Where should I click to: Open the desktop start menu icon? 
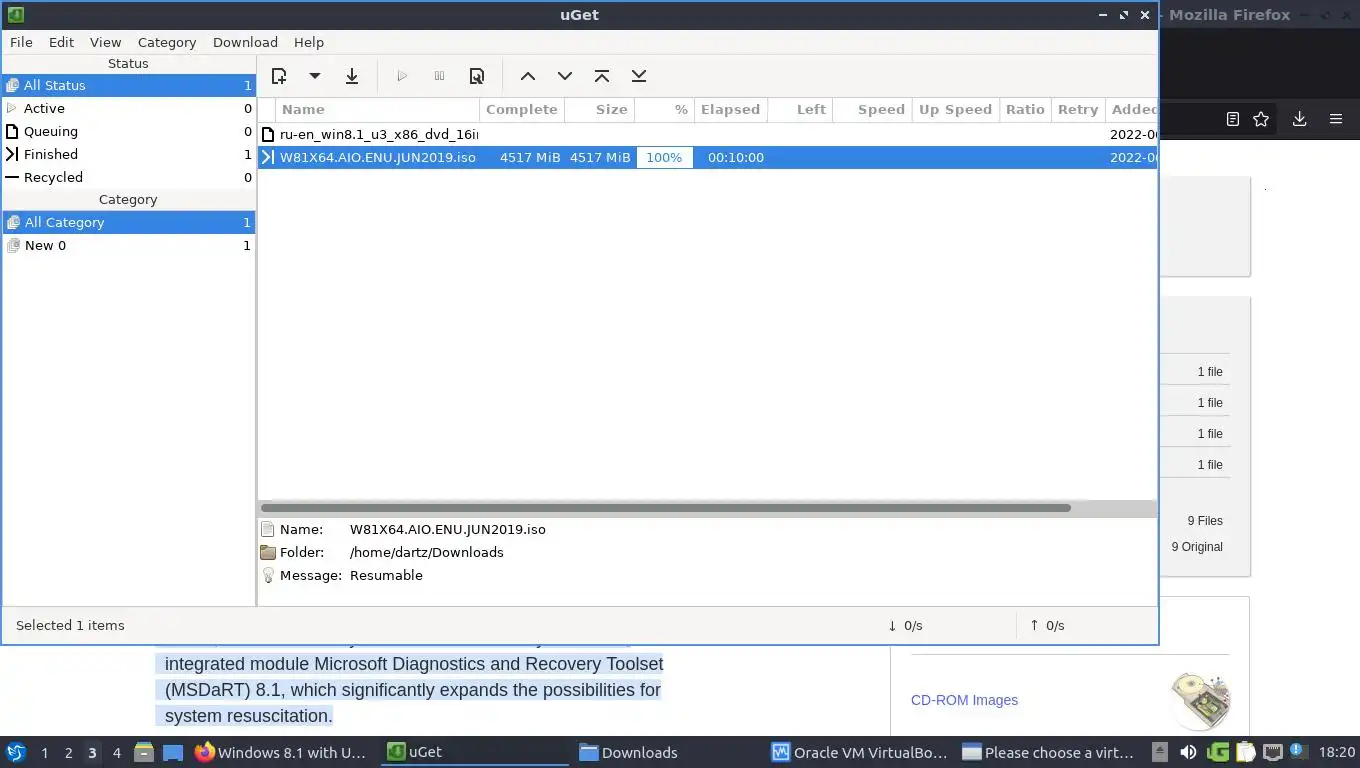click(16, 752)
